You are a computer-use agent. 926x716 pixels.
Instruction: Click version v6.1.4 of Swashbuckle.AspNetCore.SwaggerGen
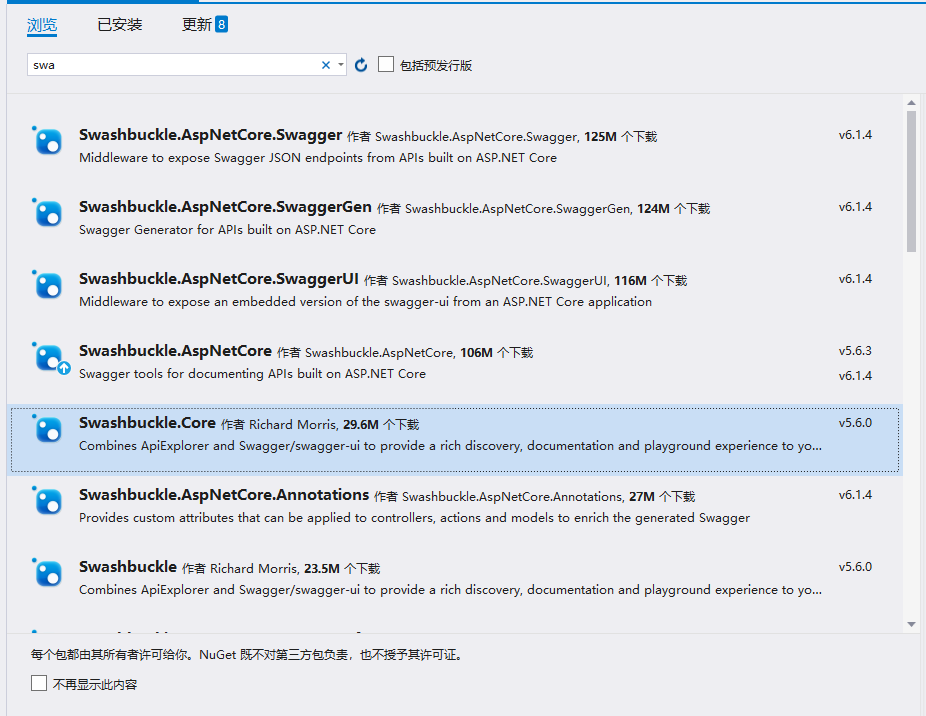point(855,207)
